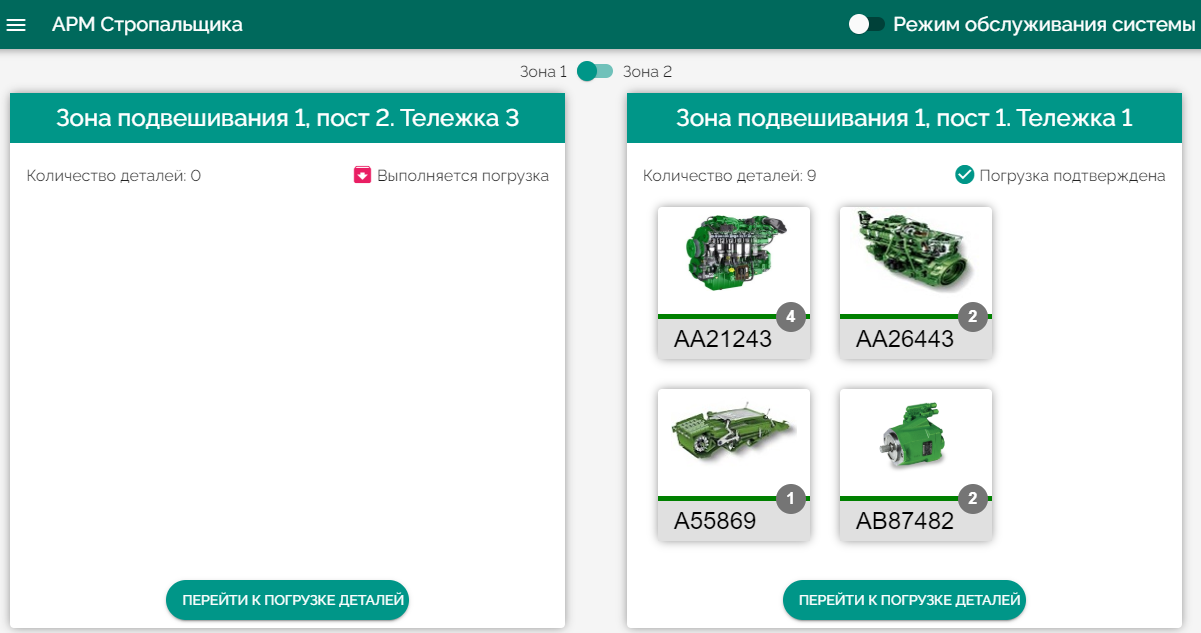The height and width of the screenshot is (633, 1201).
Task: Open engine thumbnail for part AA26443
Action: pos(916,260)
